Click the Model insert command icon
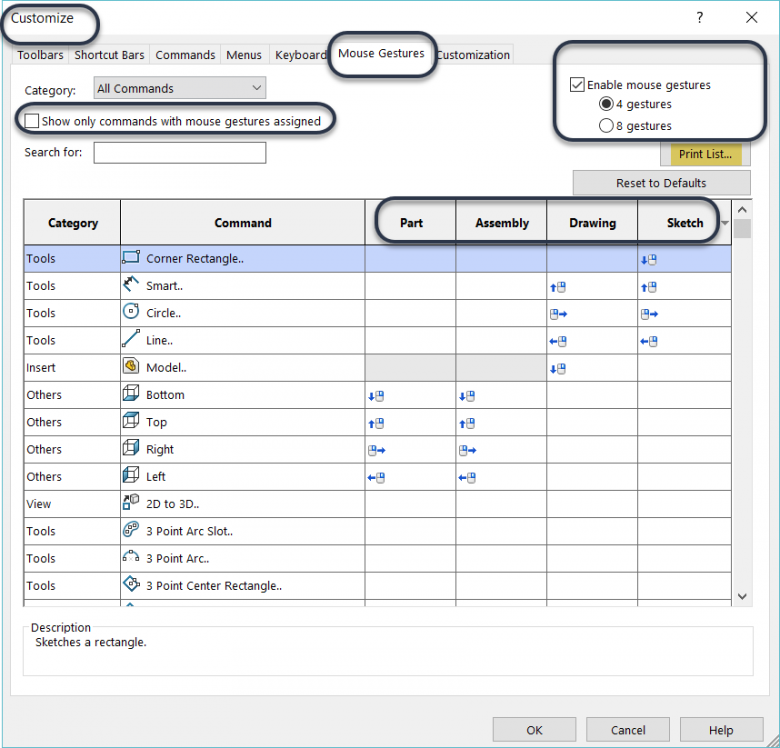Image resolution: width=780 pixels, height=748 pixels. click(x=131, y=366)
